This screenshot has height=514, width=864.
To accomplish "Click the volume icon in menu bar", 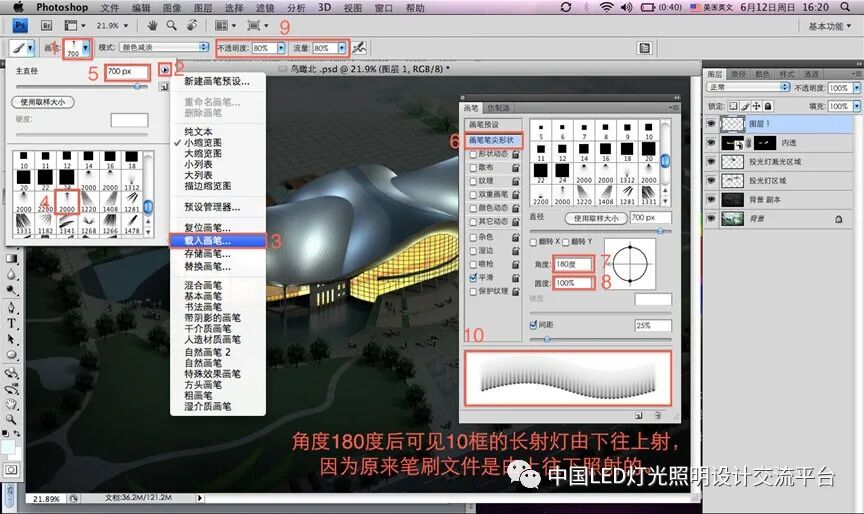I will [x=626, y=7].
